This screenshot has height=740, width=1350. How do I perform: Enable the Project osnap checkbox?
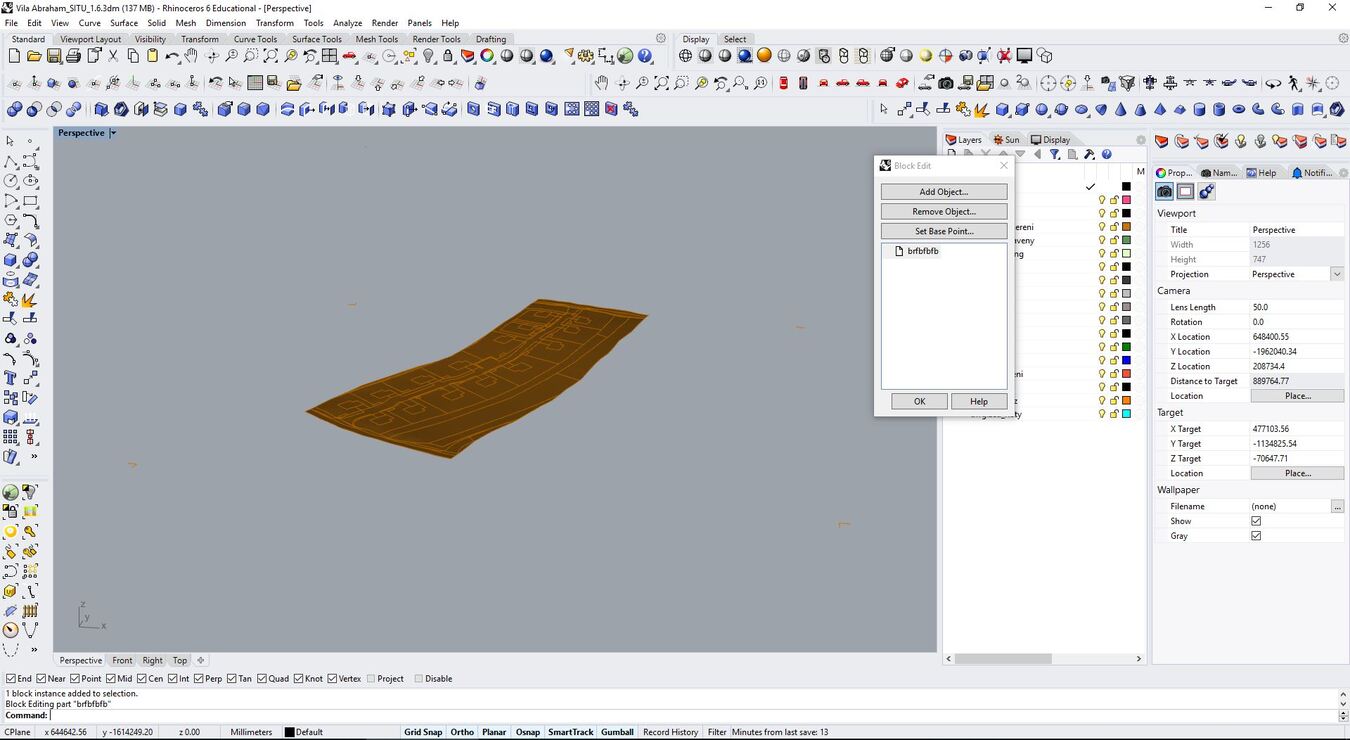point(371,679)
